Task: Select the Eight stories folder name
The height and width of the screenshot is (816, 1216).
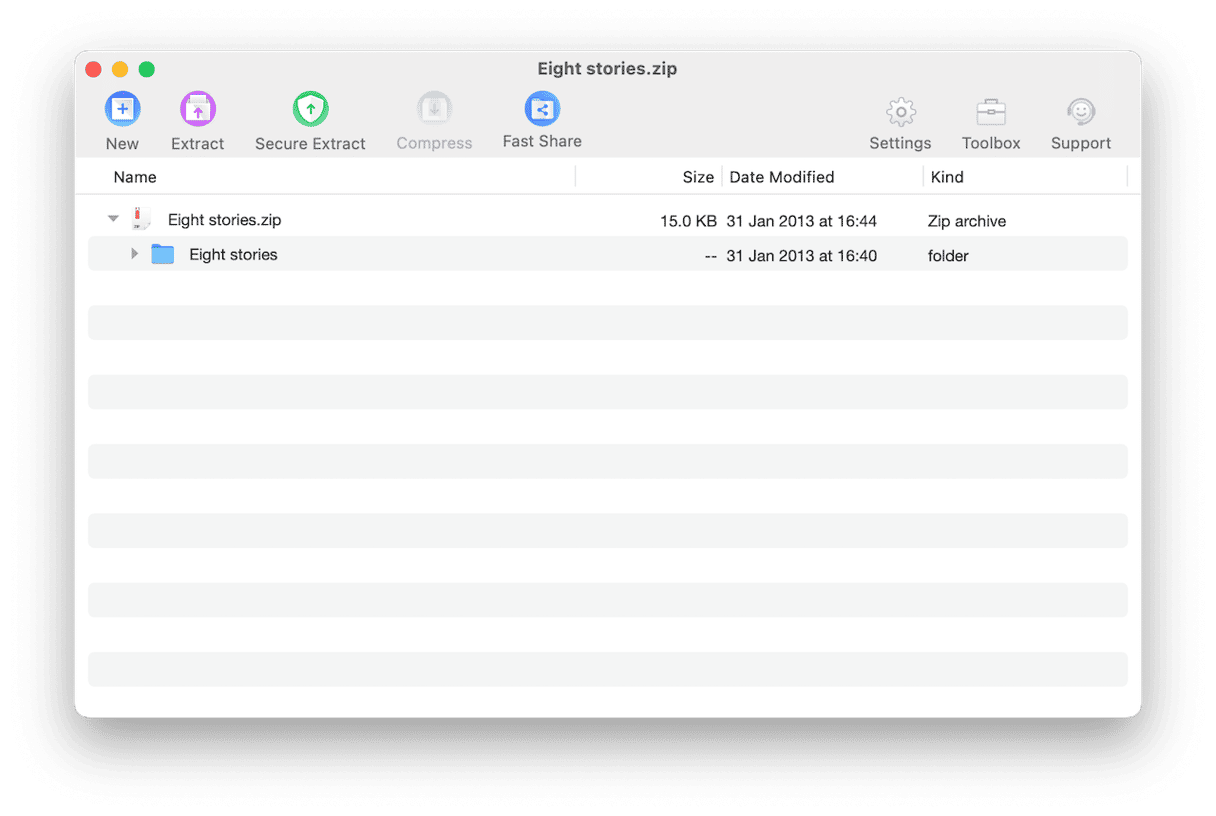Action: (233, 255)
